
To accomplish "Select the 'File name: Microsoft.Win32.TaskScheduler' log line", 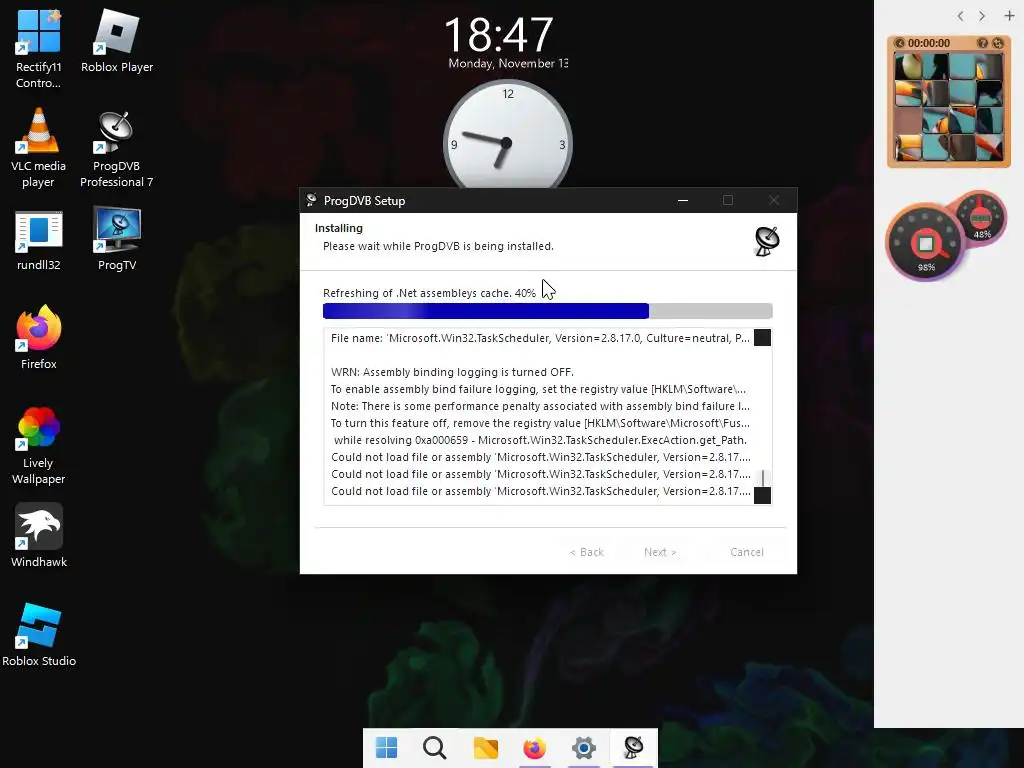I will [x=540, y=338].
